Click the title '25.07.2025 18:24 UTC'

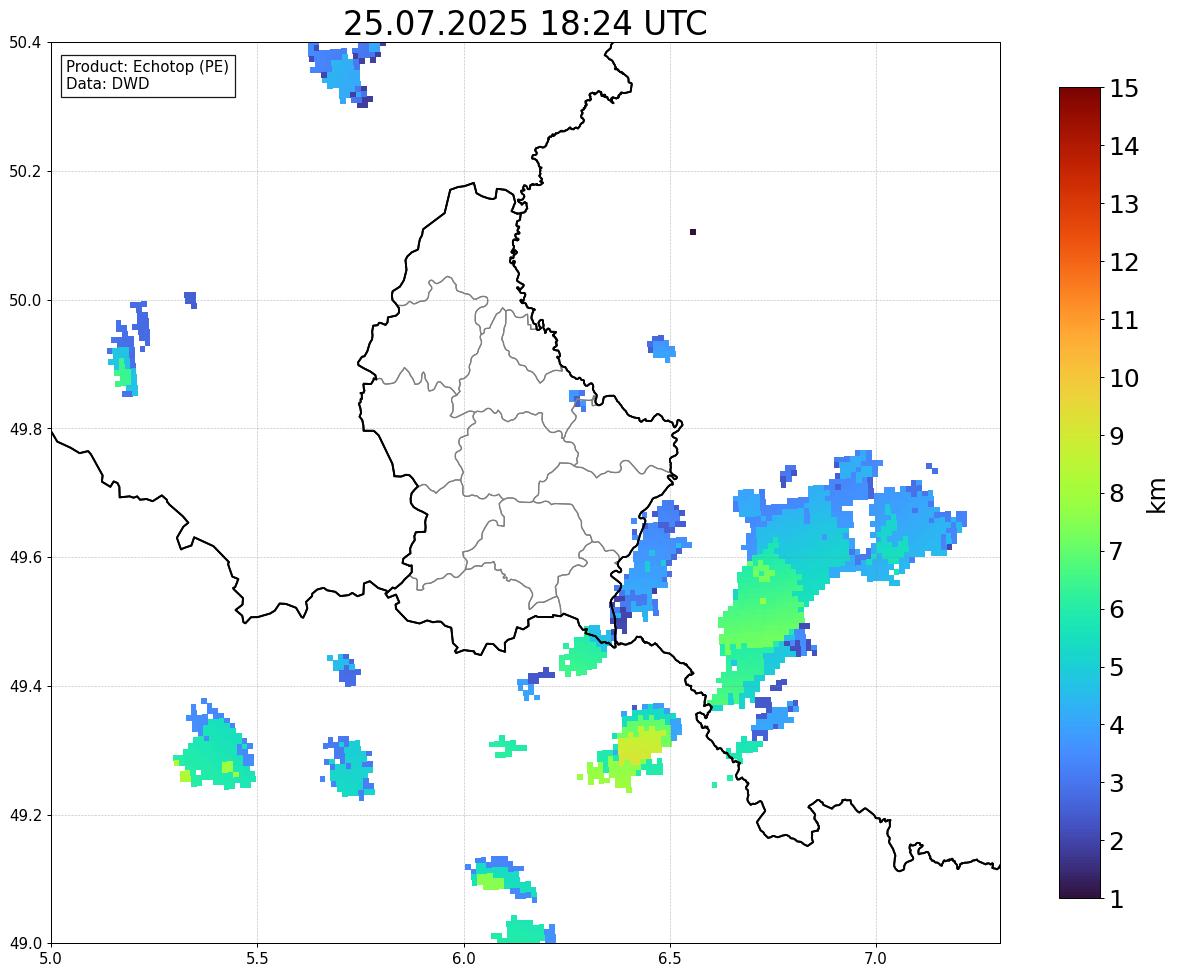525,23
